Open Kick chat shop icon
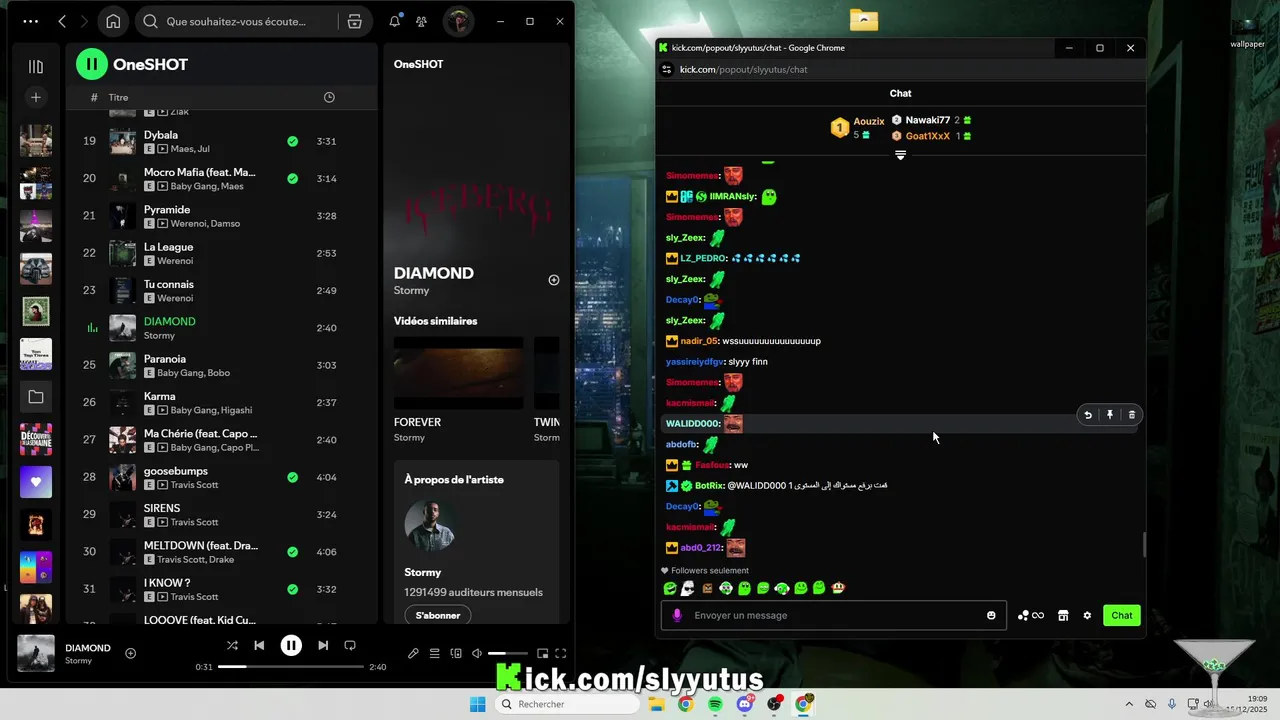 pyautogui.click(x=1063, y=615)
